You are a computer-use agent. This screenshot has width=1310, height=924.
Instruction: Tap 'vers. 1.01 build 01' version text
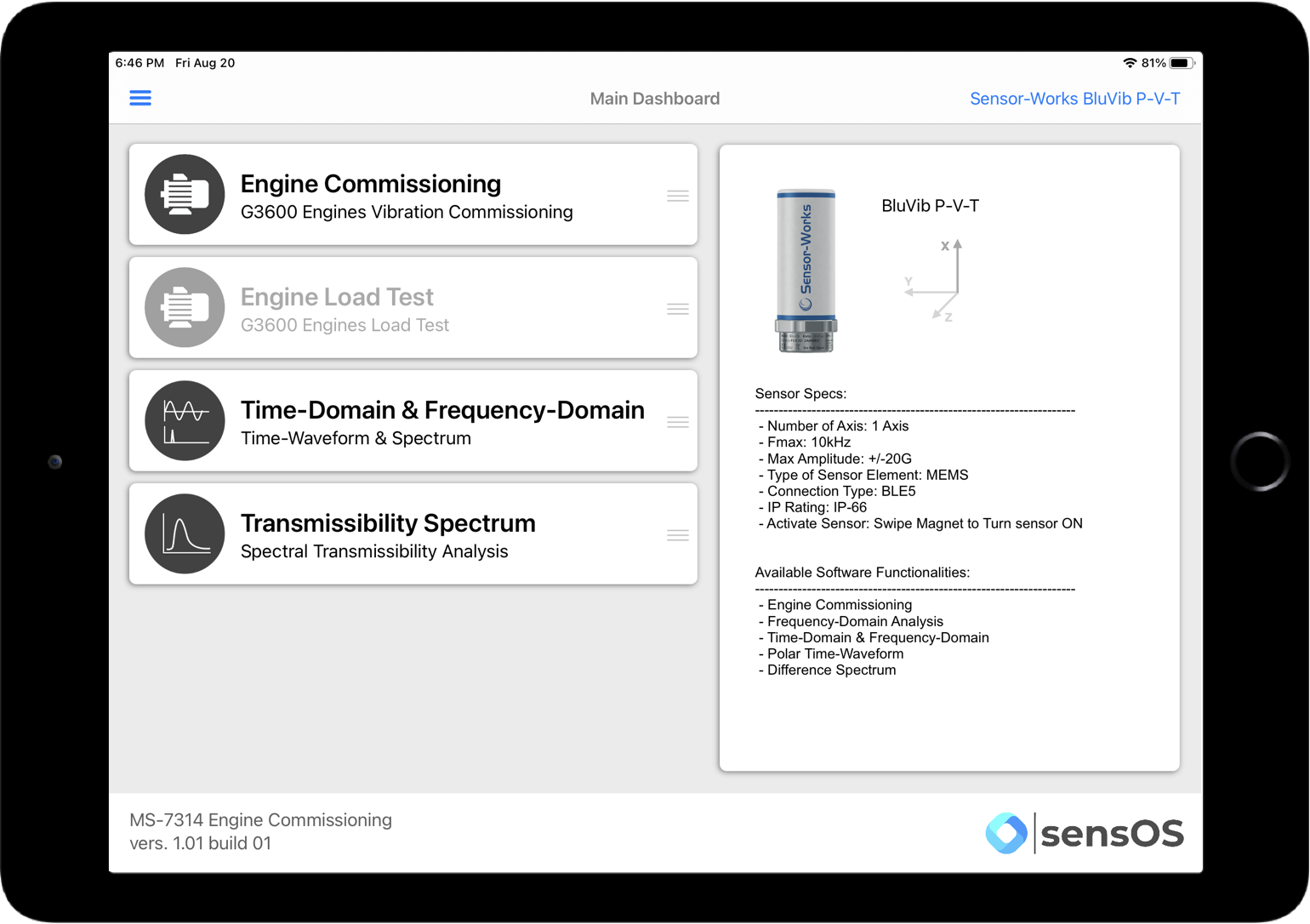click(201, 843)
